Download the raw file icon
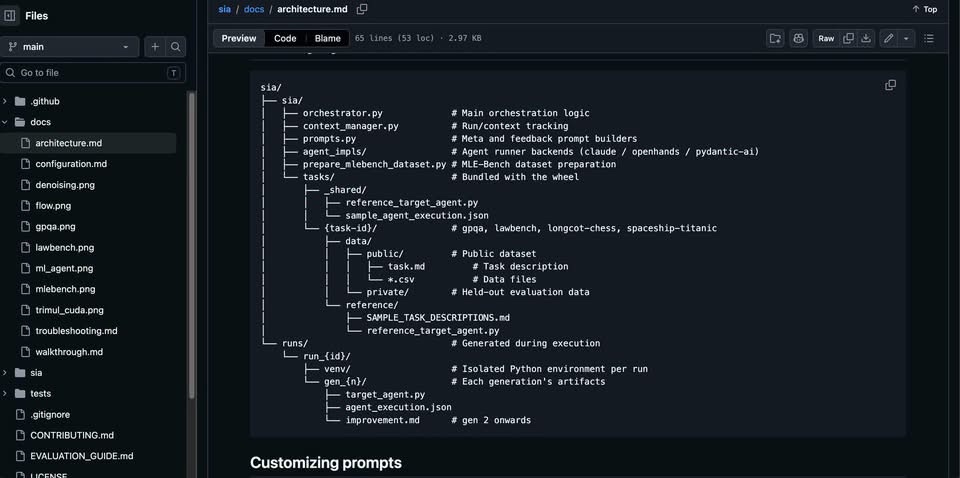 coord(866,39)
